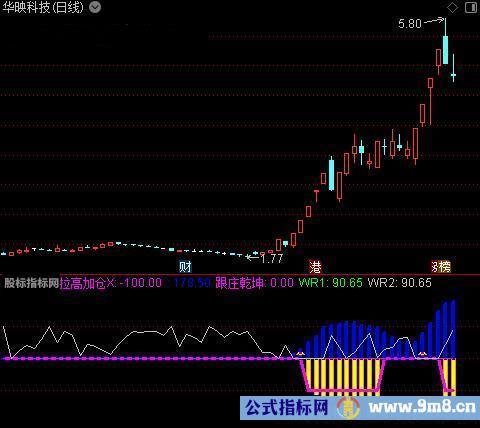Click the diamond icon at top right

(x=452, y=8)
